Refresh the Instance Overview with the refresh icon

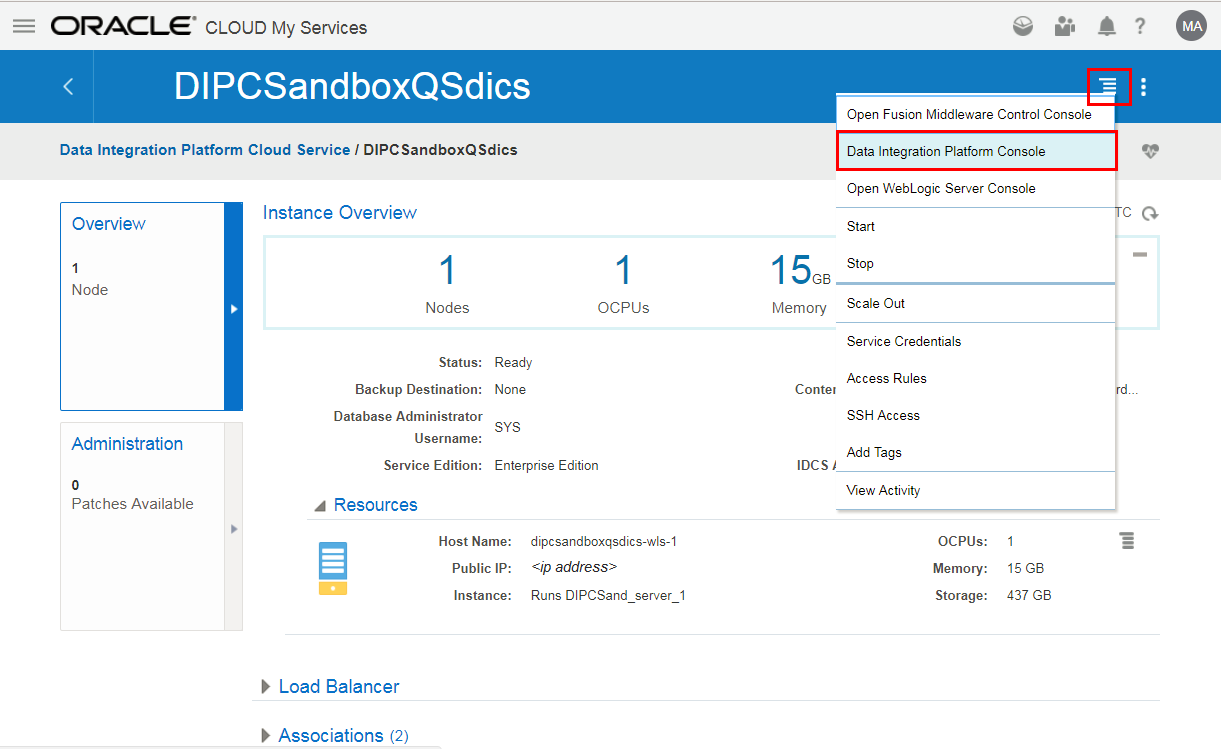[x=1148, y=212]
